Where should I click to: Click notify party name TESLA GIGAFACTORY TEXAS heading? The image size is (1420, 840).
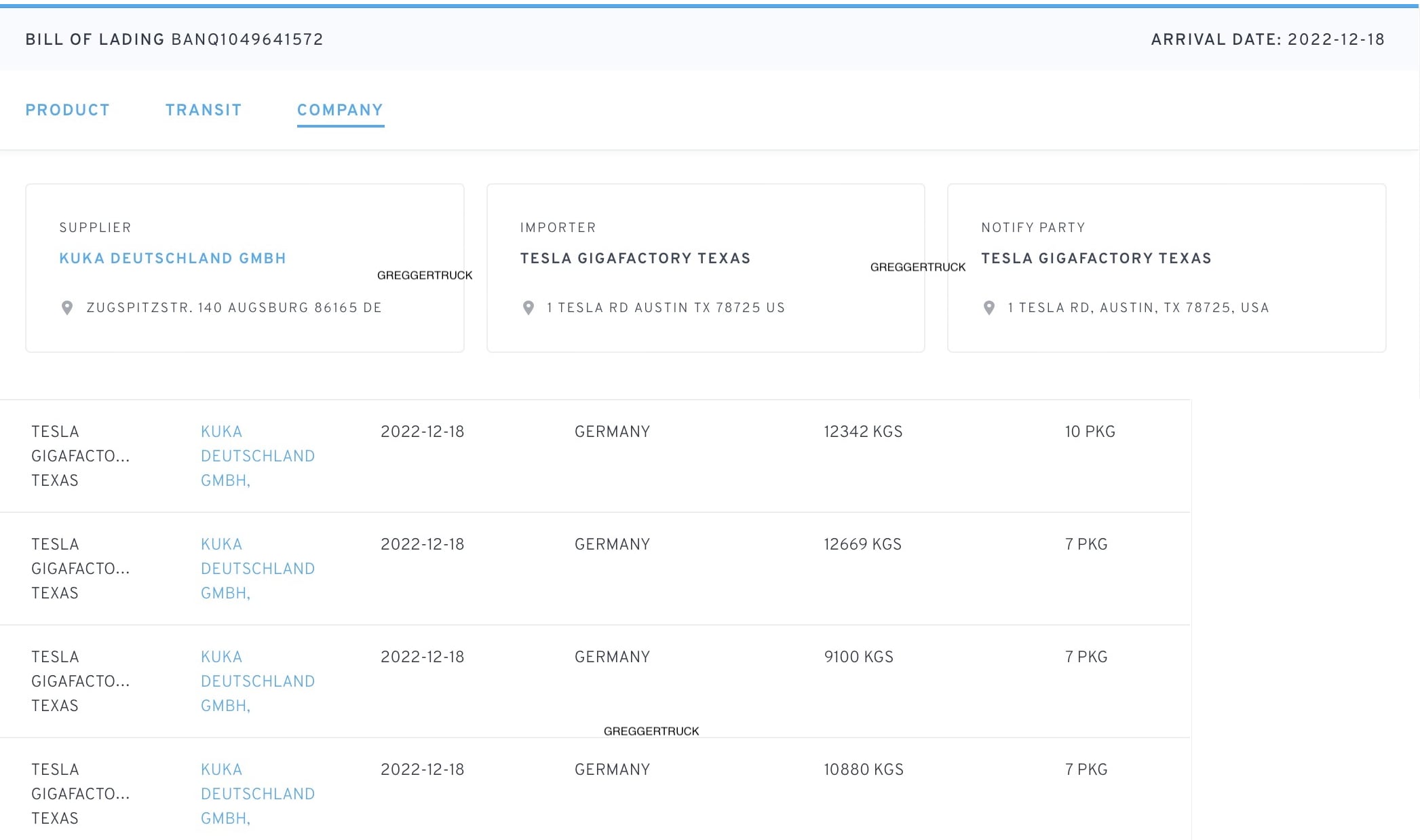point(1096,259)
